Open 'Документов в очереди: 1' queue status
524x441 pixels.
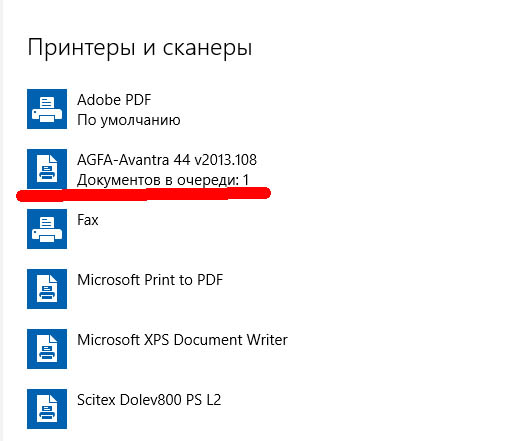[163, 180]
